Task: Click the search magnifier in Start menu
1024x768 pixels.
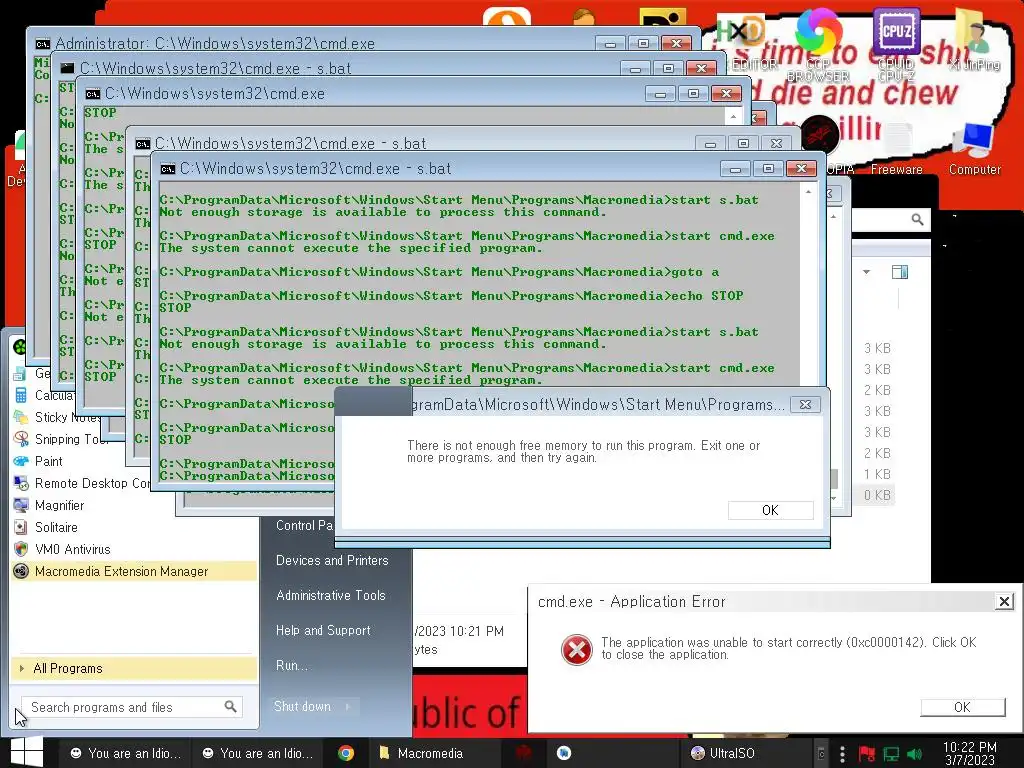Action: coord(230,707)
